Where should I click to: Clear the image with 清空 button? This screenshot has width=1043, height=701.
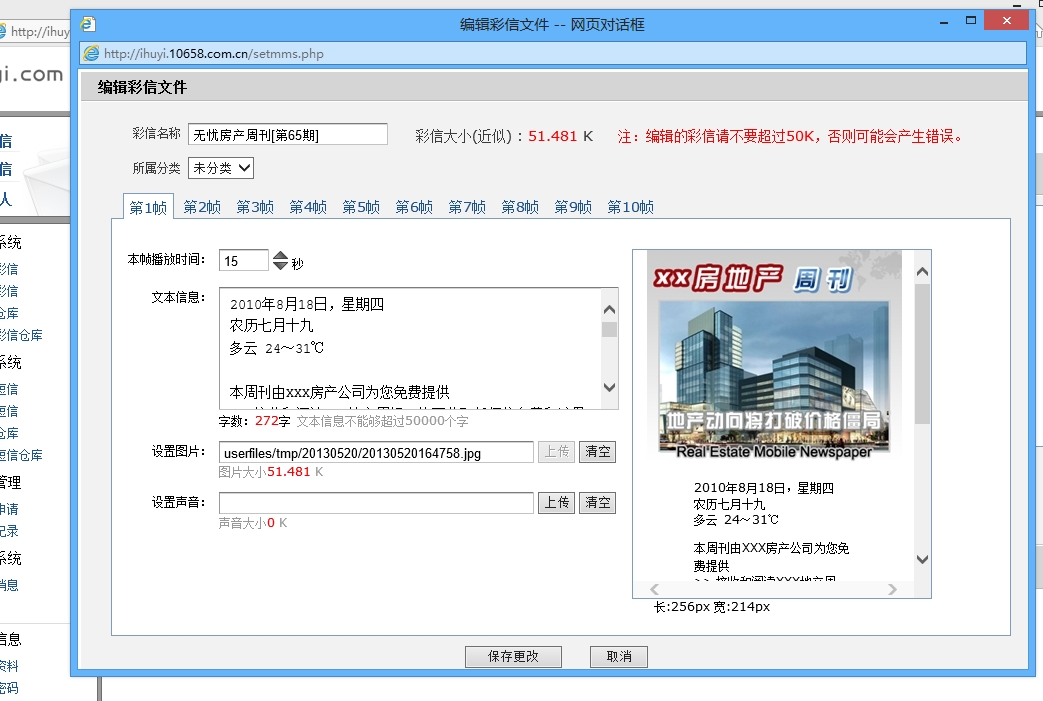tap(598, 452)
